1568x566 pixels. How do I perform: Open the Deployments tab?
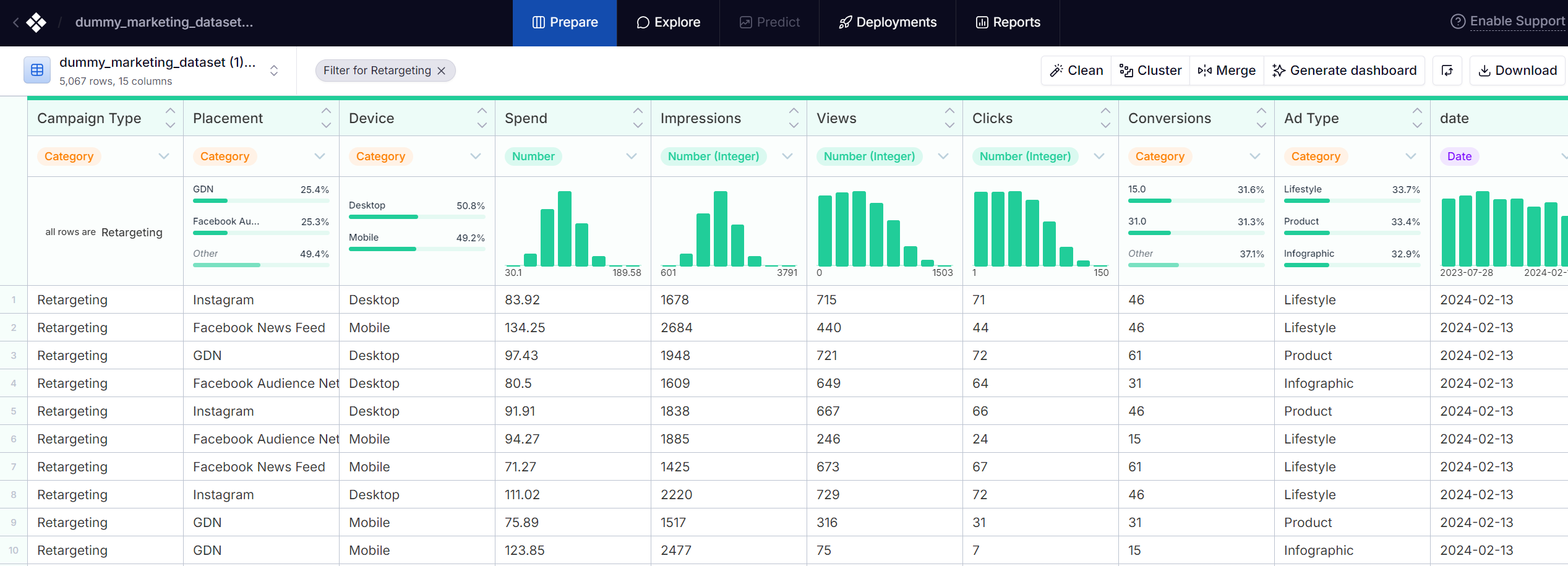(887, 23)
